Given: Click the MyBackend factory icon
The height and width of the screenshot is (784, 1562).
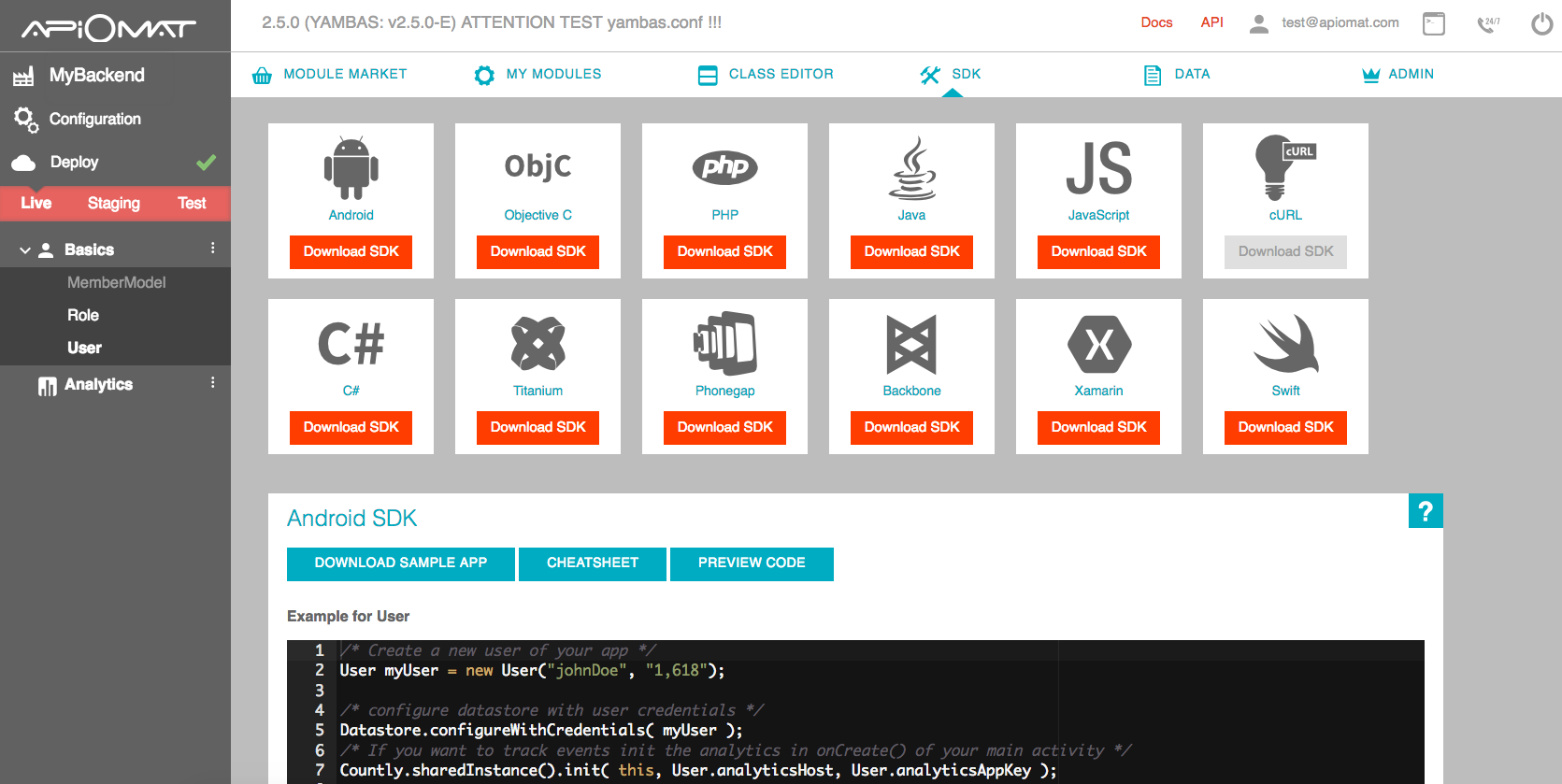Looking at the screenshot, I should [x=24, y=76].
